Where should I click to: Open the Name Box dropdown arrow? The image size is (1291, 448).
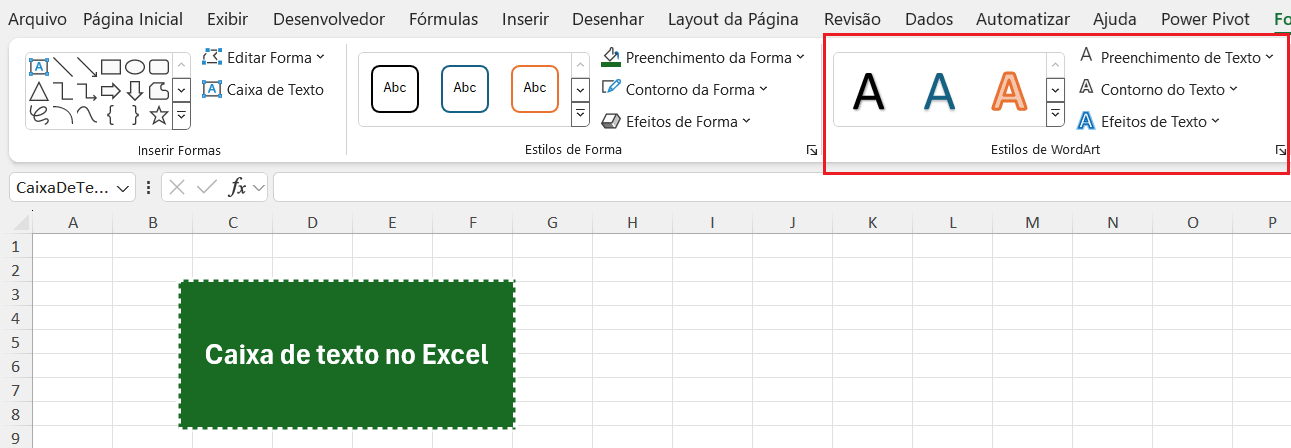[x=124, y=187]
